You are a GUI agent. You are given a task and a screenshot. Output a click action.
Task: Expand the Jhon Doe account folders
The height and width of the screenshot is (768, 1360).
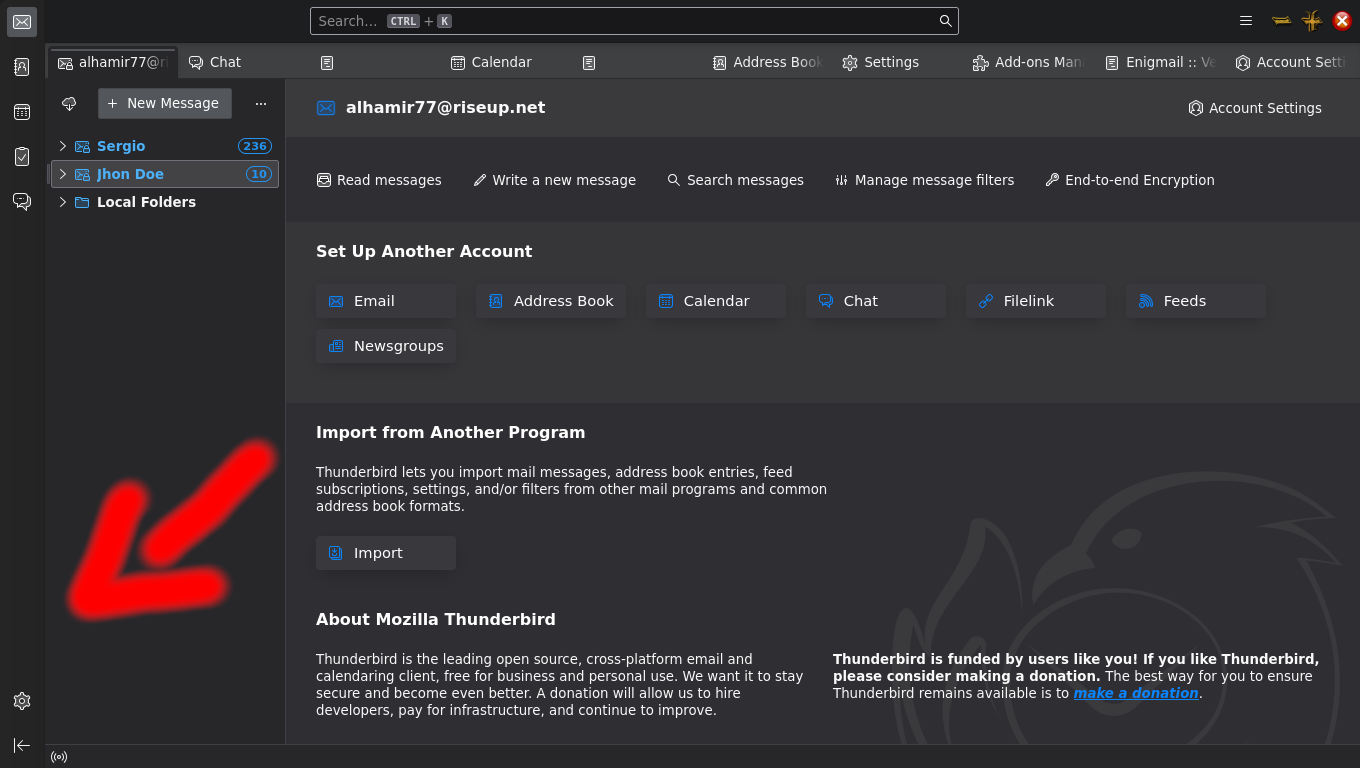62,174
